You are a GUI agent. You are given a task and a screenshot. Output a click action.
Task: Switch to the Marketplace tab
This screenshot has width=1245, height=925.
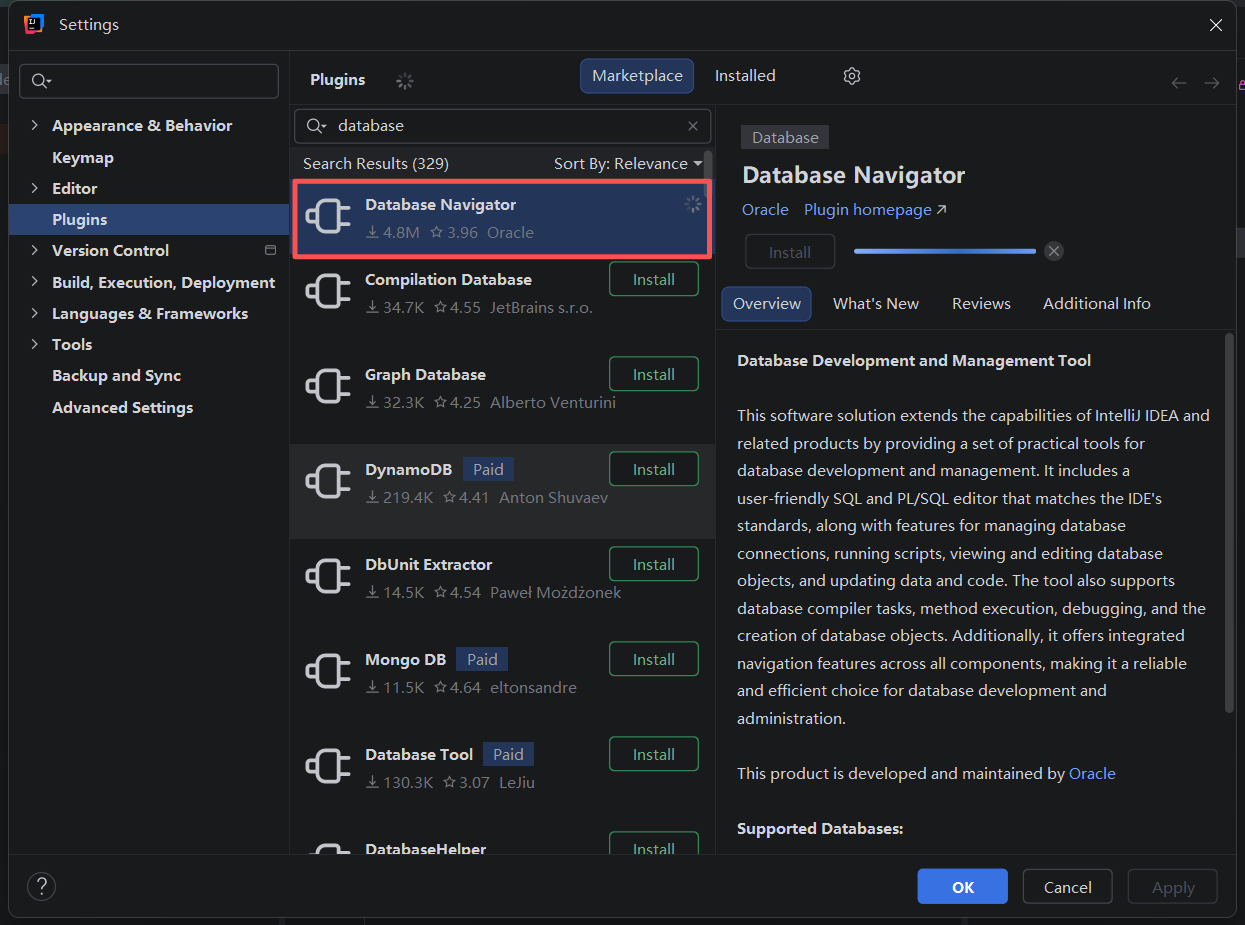[637, 76]
